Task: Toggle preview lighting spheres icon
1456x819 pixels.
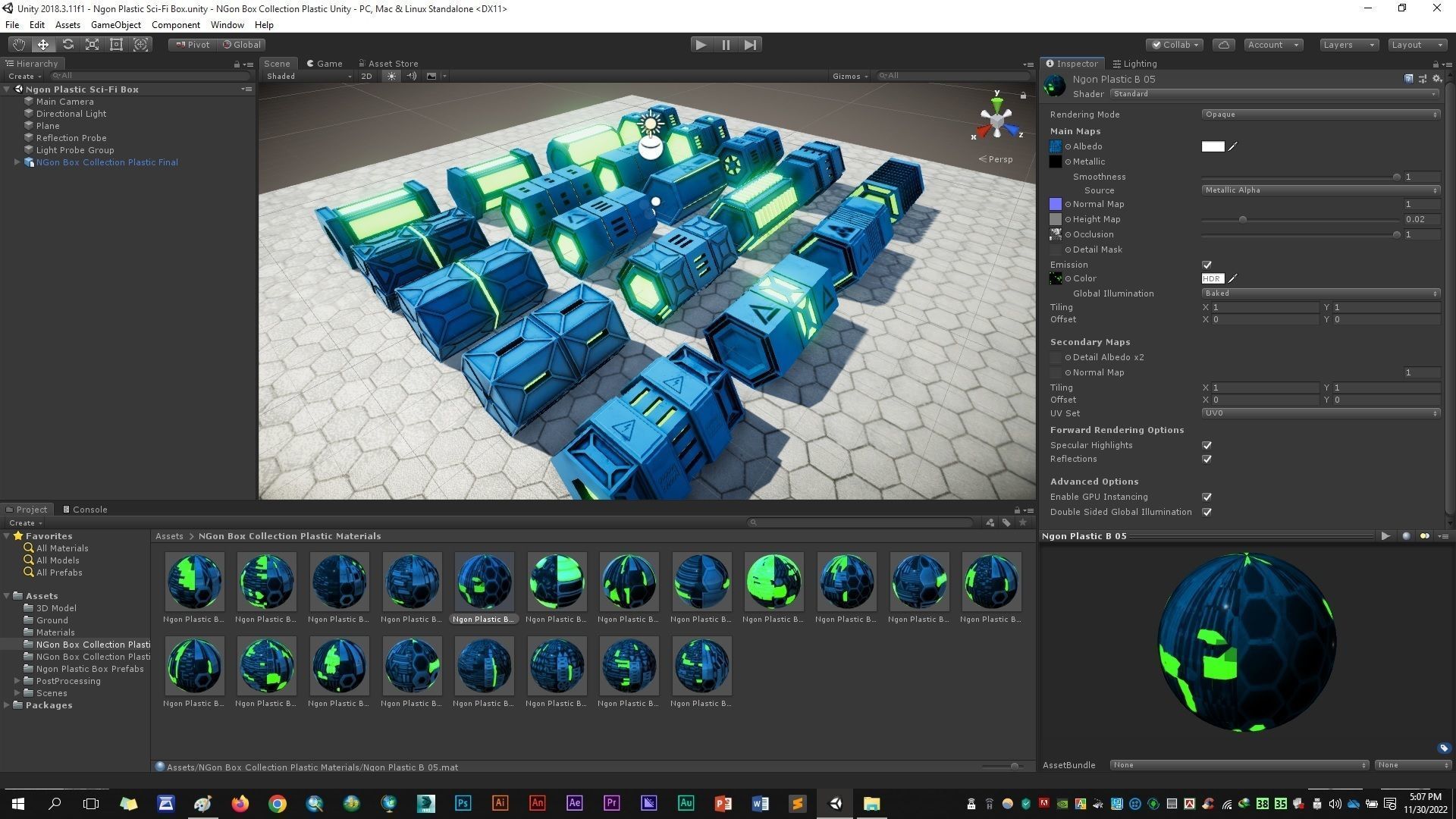Action: pos(1425,536)
